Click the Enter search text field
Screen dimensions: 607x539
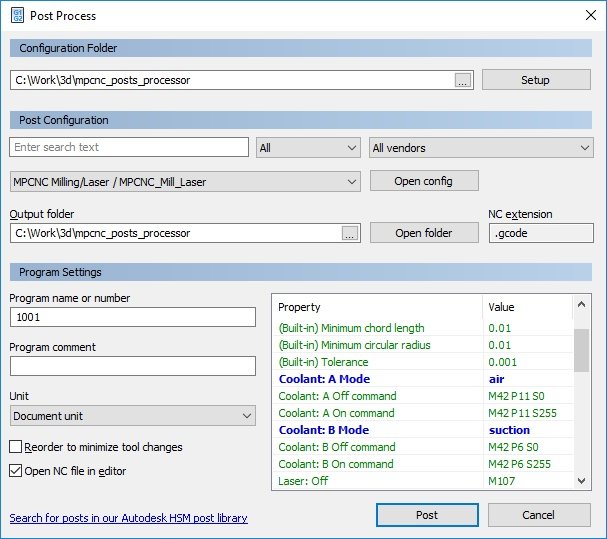point(129,148)
